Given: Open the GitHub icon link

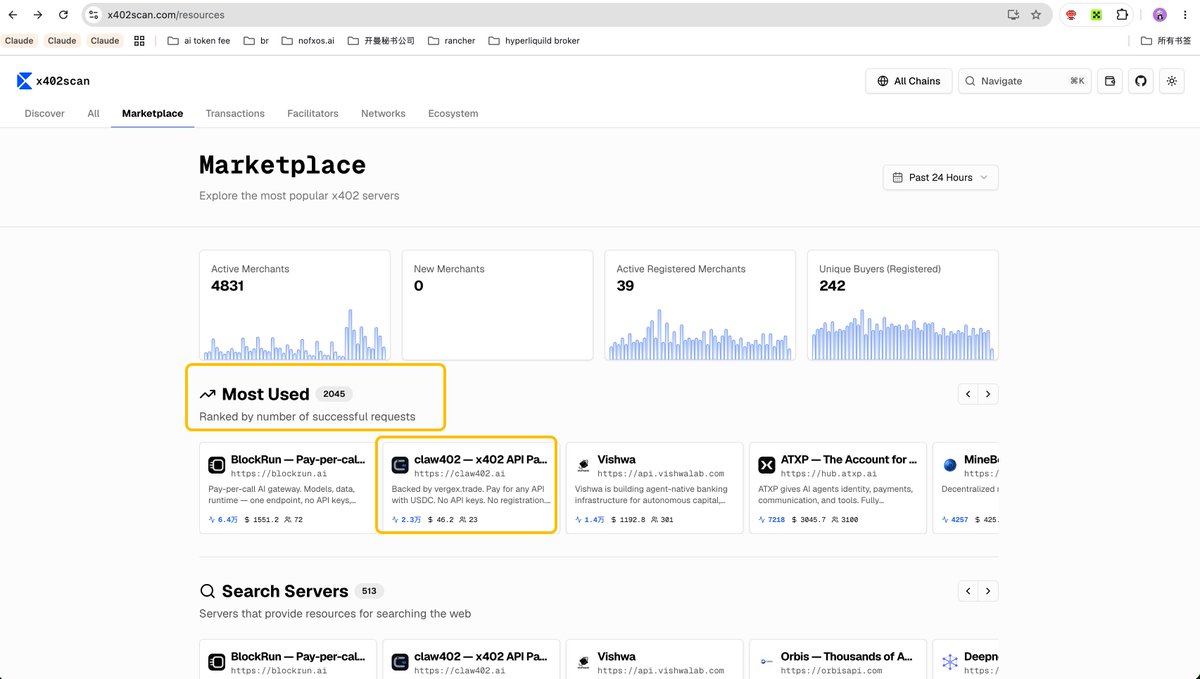Looking at the screenshot, I should (x=1141, y=81).
